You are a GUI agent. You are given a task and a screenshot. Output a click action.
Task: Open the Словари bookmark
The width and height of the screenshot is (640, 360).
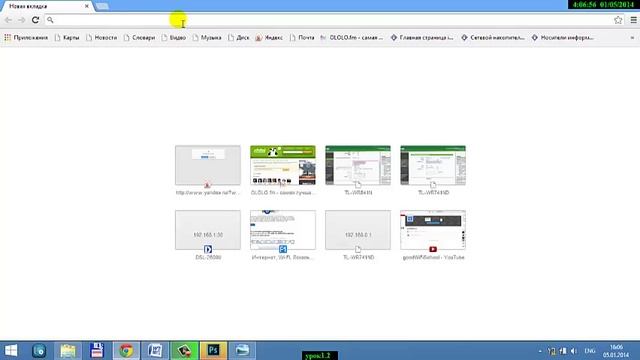(139, 38)
